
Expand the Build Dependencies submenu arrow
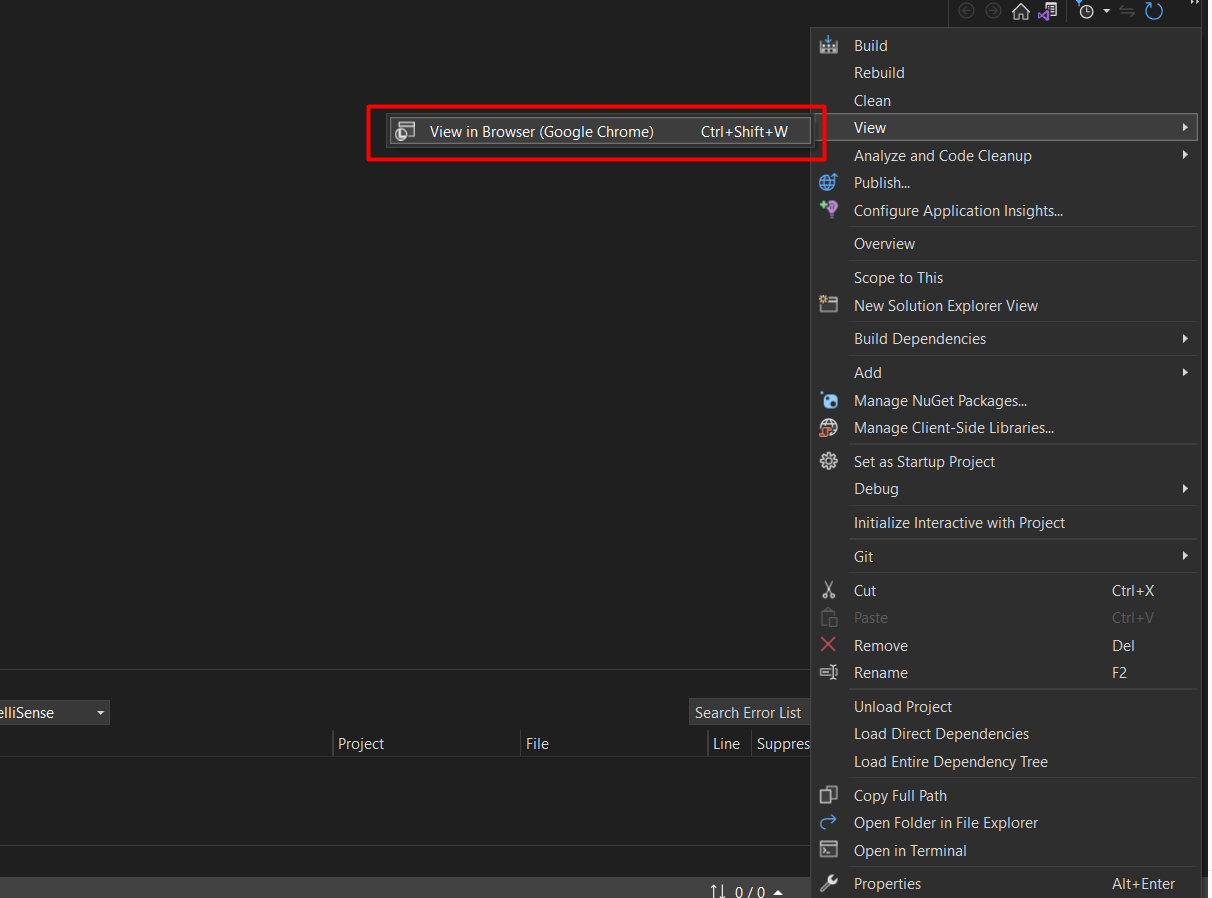coord(1185,339)
